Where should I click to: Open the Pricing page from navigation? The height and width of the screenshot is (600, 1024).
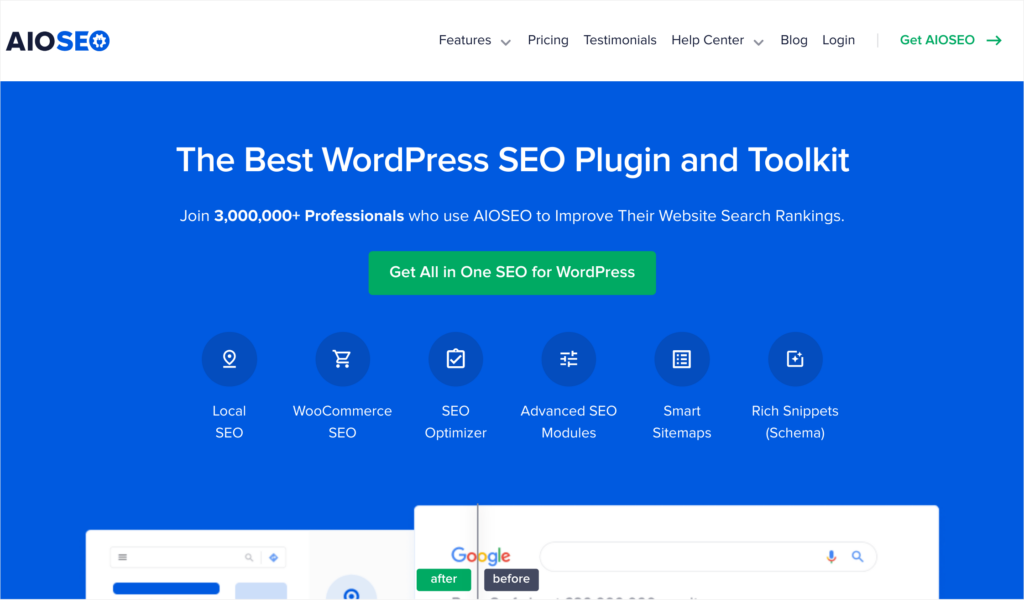(x=548, y=40)
